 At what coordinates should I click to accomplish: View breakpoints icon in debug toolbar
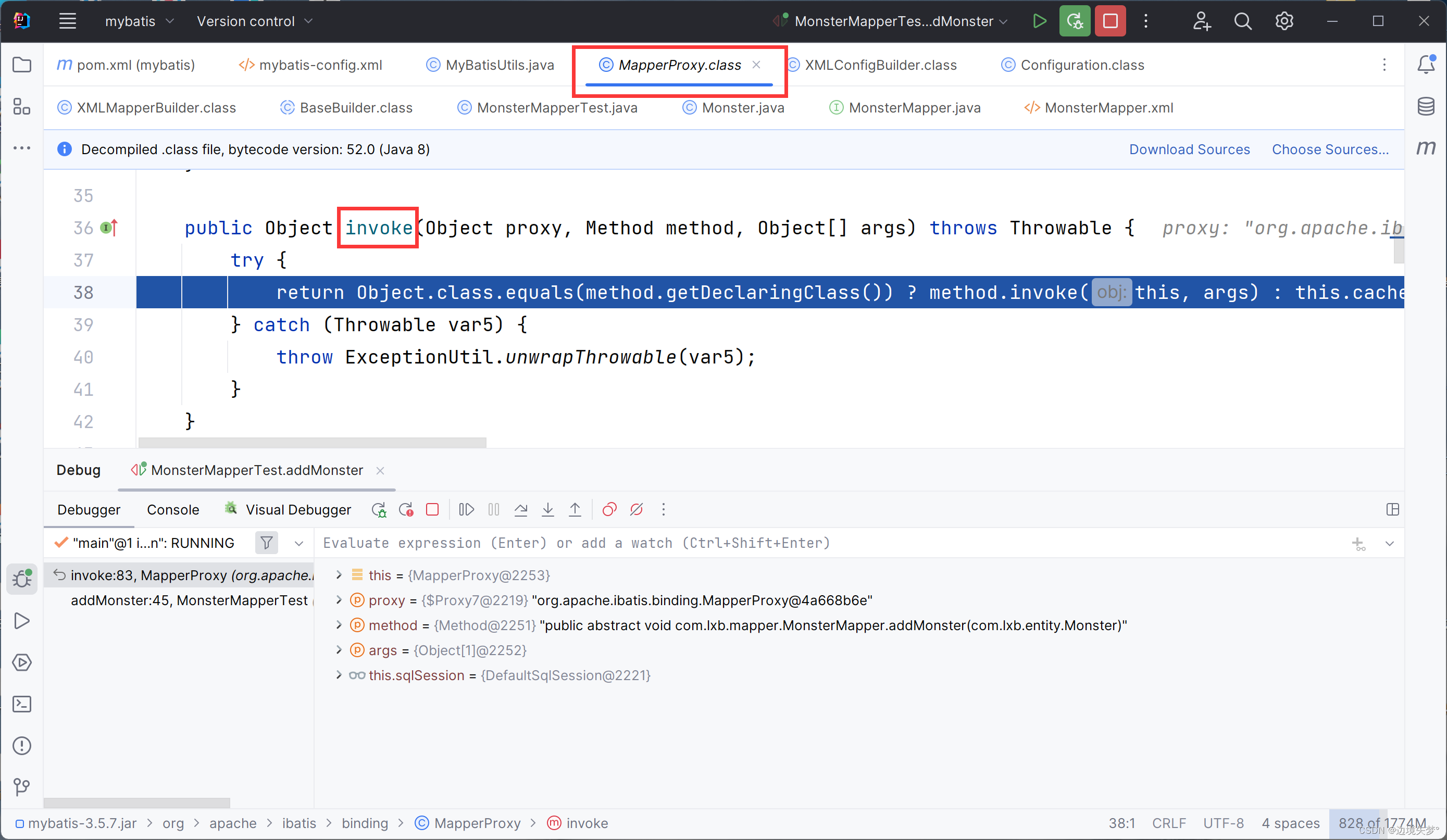(609, 509)
